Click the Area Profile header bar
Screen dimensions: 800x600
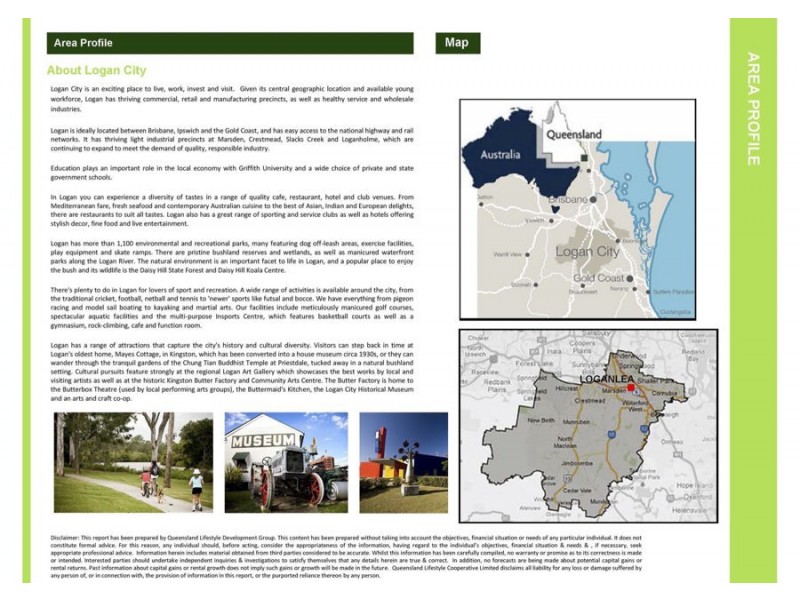(x=230, y=43)
